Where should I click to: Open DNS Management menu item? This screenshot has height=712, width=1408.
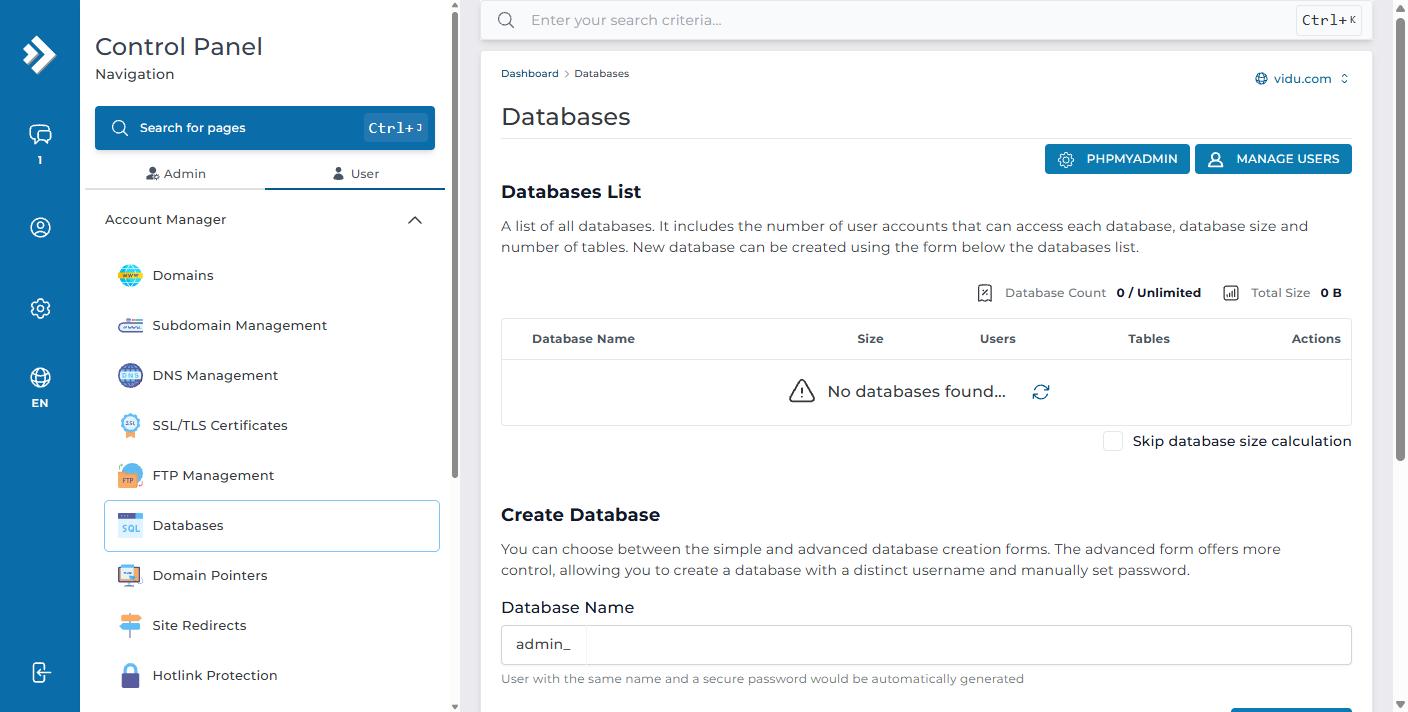point(272,375)
